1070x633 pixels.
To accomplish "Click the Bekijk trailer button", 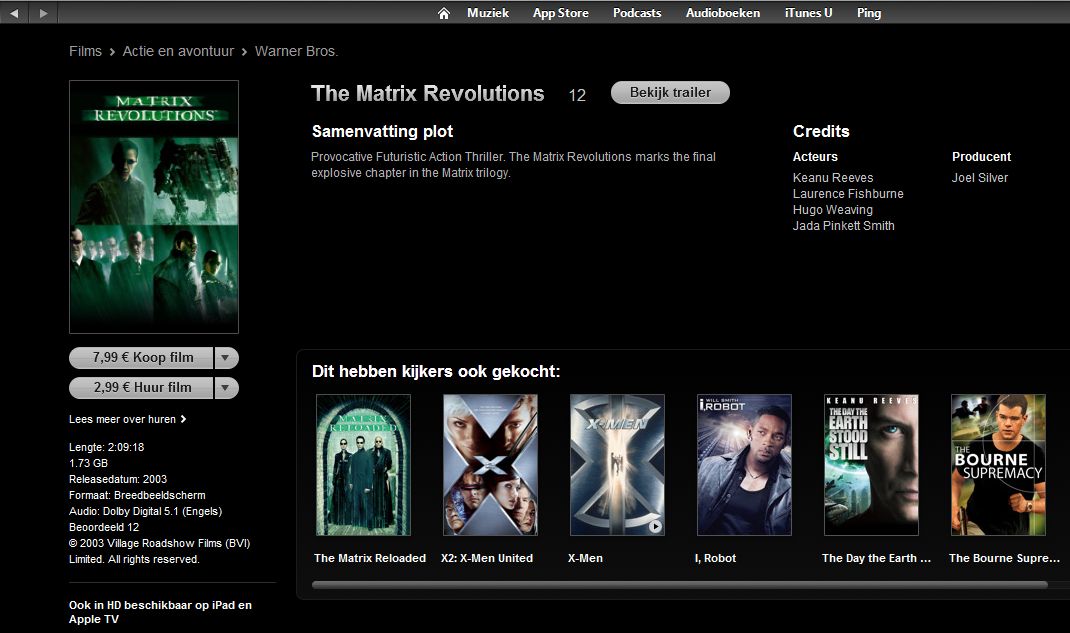I will [x=670, y=93].
